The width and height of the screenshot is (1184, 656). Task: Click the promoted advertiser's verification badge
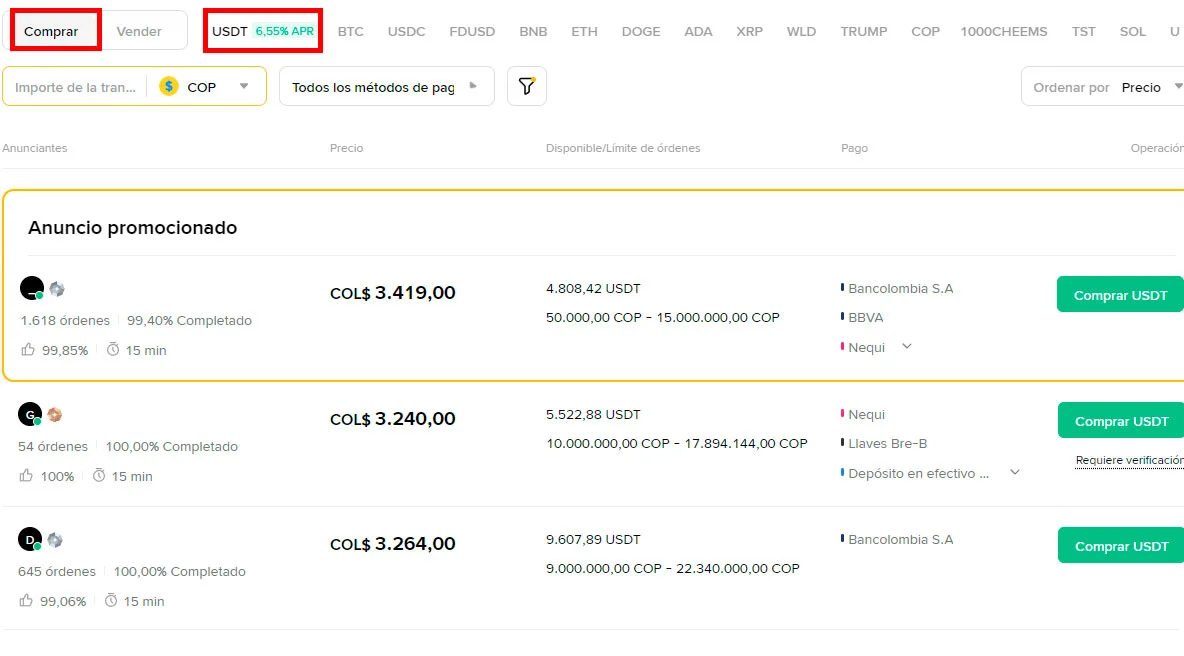coord(57,289)
